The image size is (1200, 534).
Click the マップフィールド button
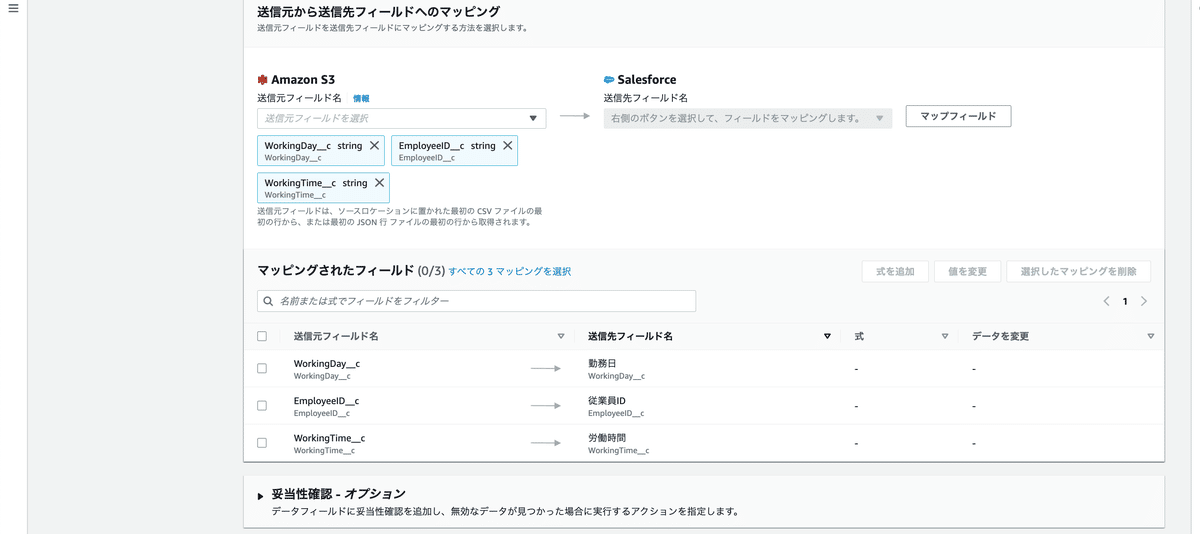coord(958,116)
